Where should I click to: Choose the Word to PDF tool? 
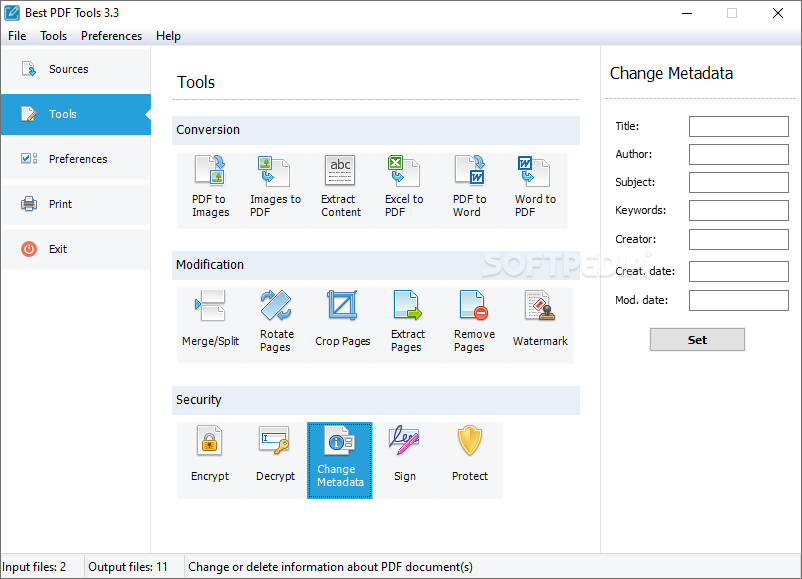[x=535, y=190]
